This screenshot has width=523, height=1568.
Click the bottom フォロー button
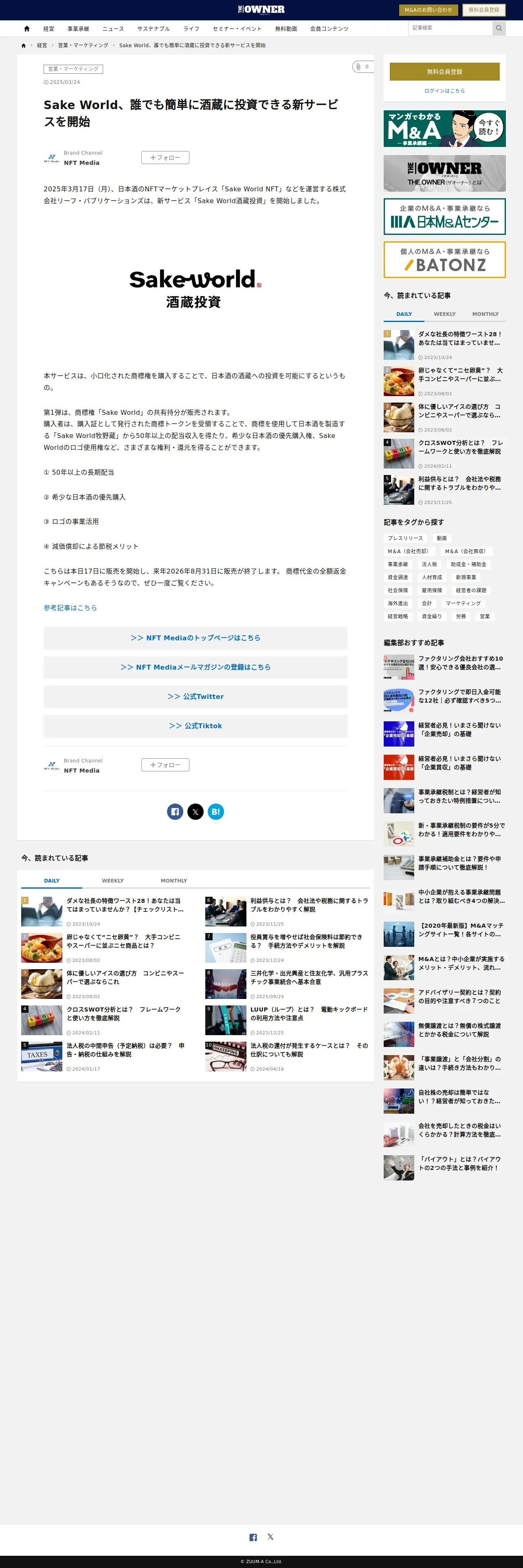165,765
